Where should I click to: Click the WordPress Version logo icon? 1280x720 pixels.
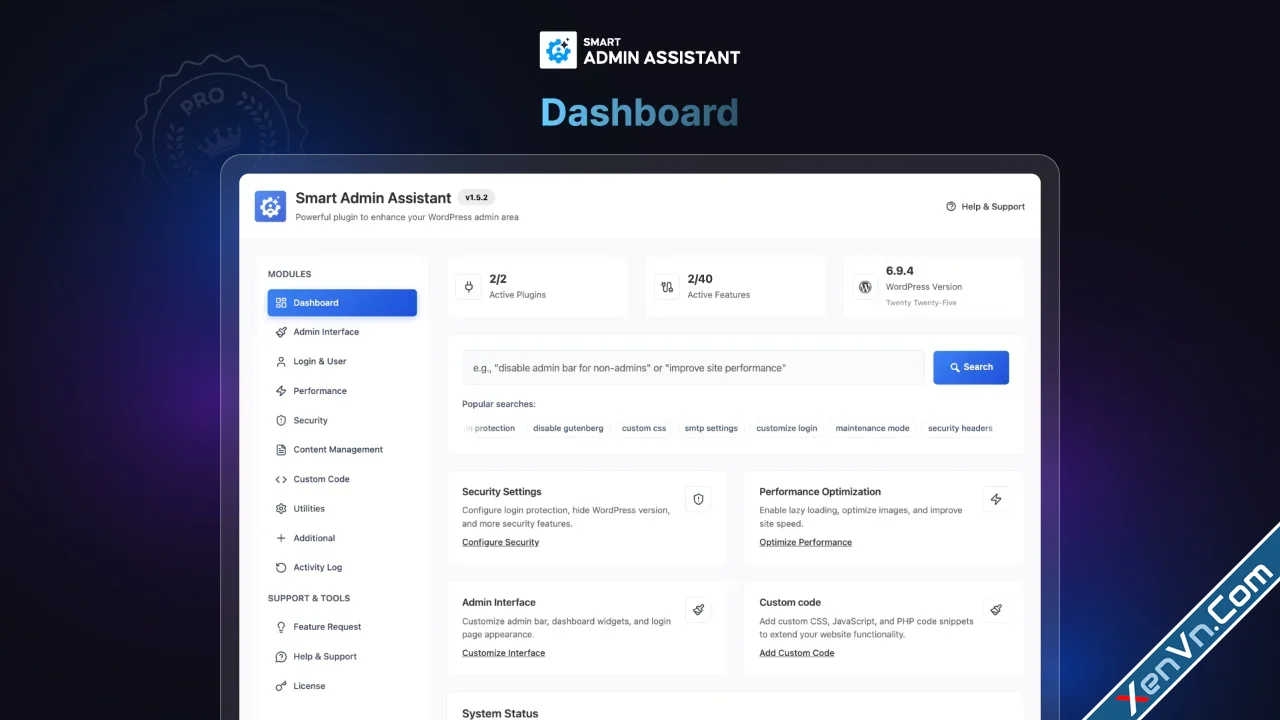[x=865, y=287]
